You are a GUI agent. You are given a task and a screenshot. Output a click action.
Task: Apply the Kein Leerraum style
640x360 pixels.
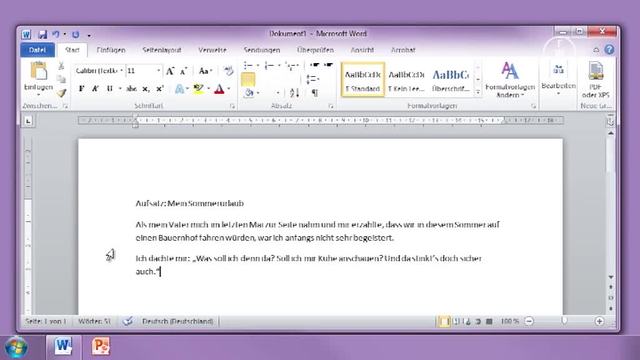pos(407,80)
